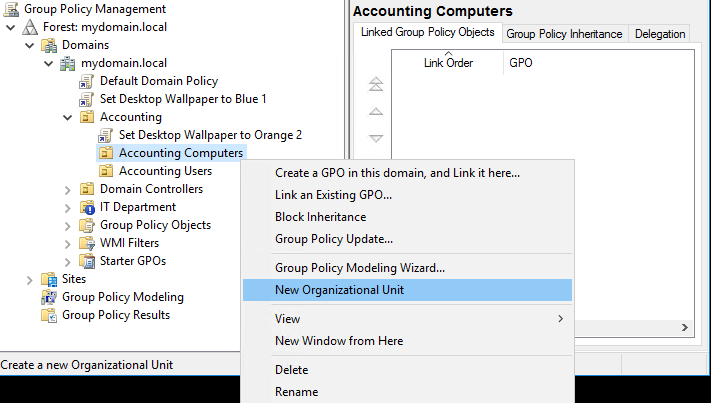Image resolution: width=711 pixels, height=403 pixels.
Task: Switch to Group Policy Inheritance tab
Action: click(x=565, y=34)
